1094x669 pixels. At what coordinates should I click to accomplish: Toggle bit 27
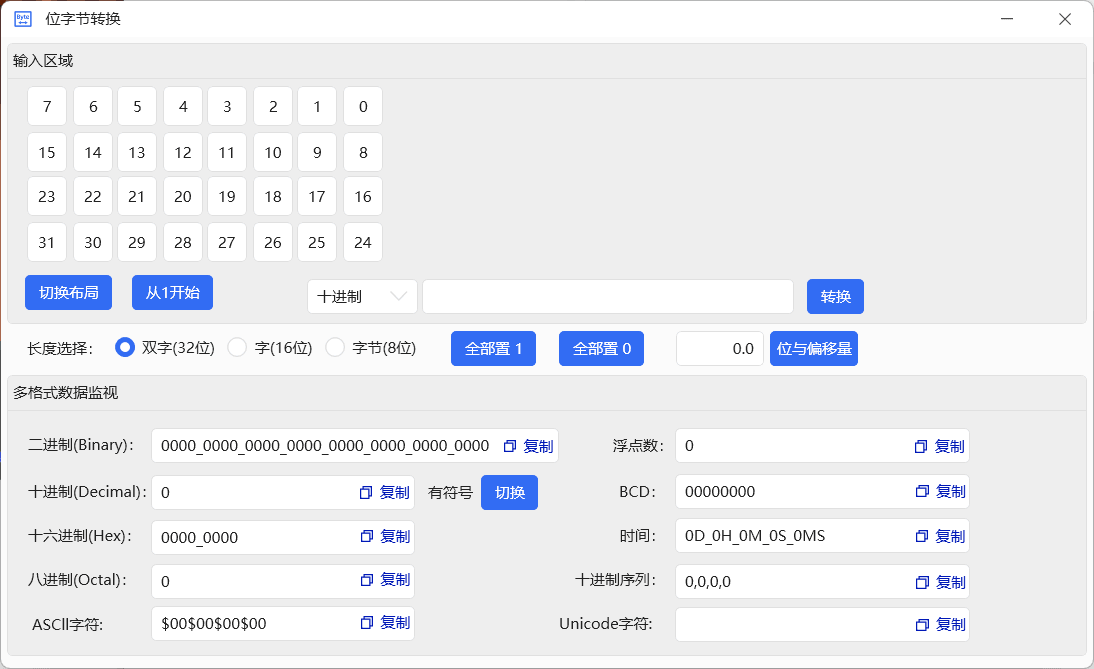point(227,242)
